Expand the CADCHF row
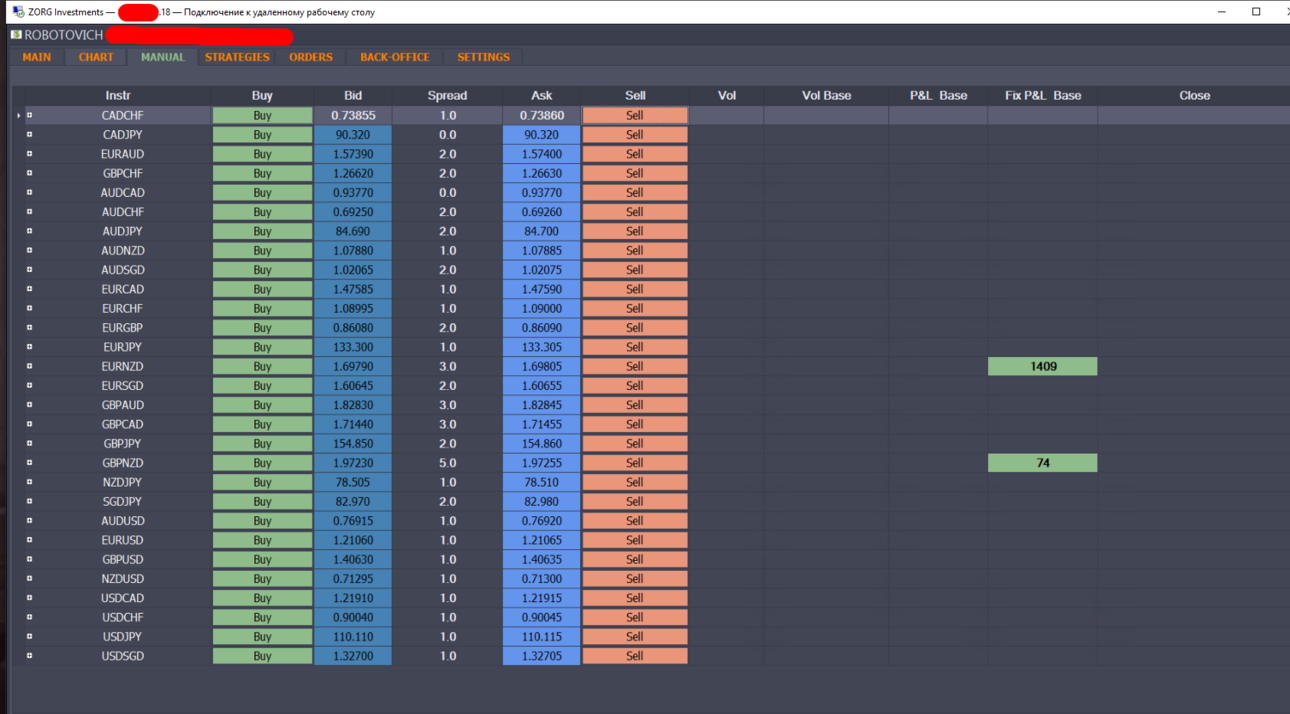This screenshot has height=714, width=1290. 29,115
